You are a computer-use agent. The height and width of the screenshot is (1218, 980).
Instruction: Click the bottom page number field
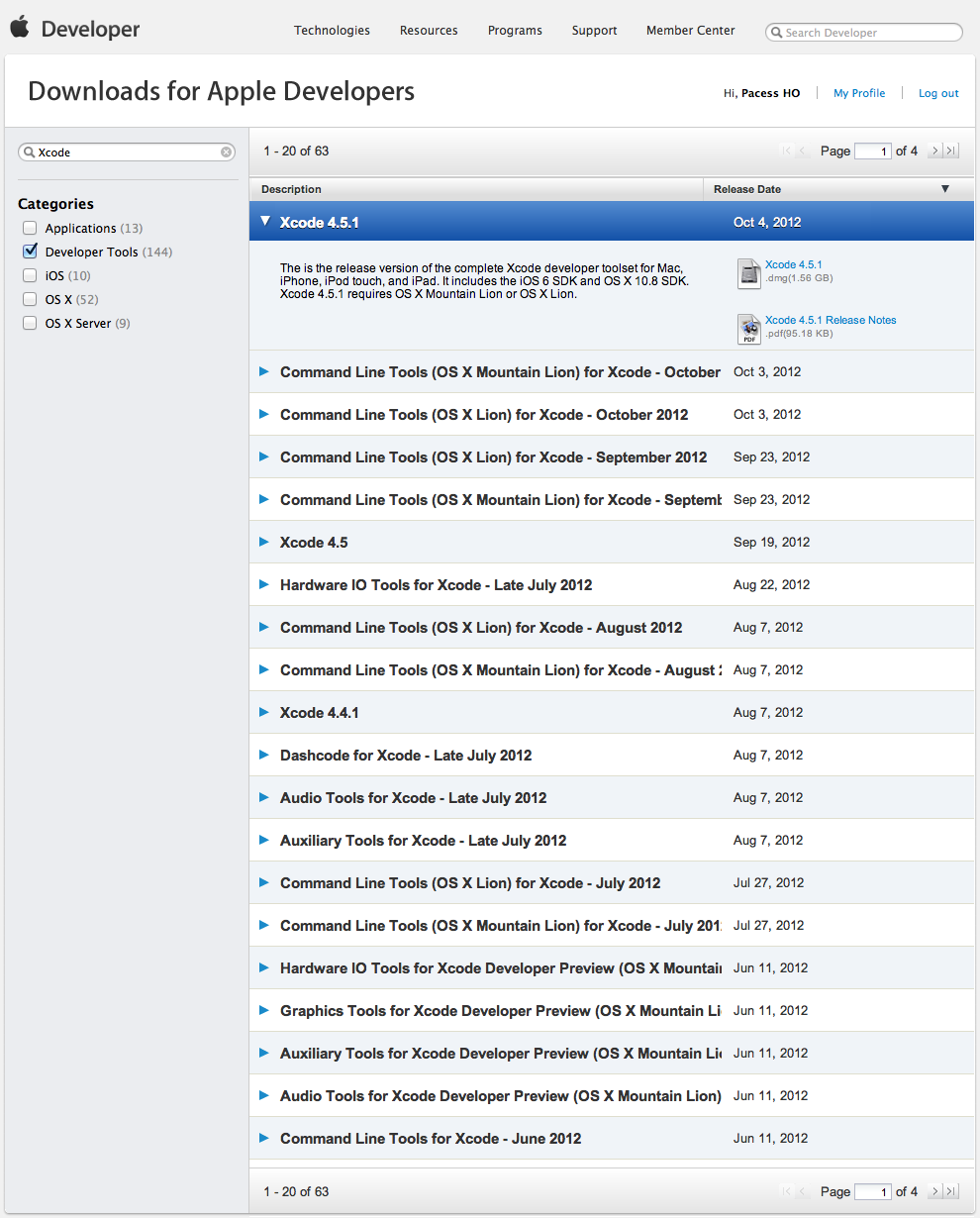(873, 1192)
